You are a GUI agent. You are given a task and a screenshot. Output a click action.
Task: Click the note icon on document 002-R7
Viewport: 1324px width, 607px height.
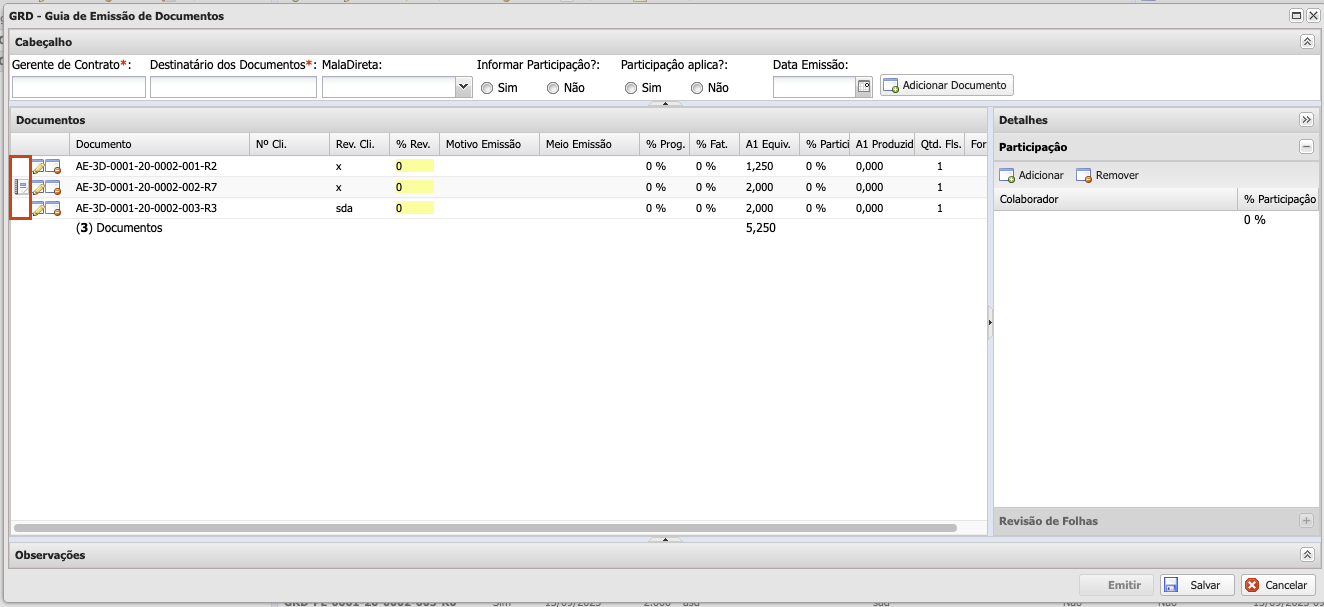(x=21, y=187)
